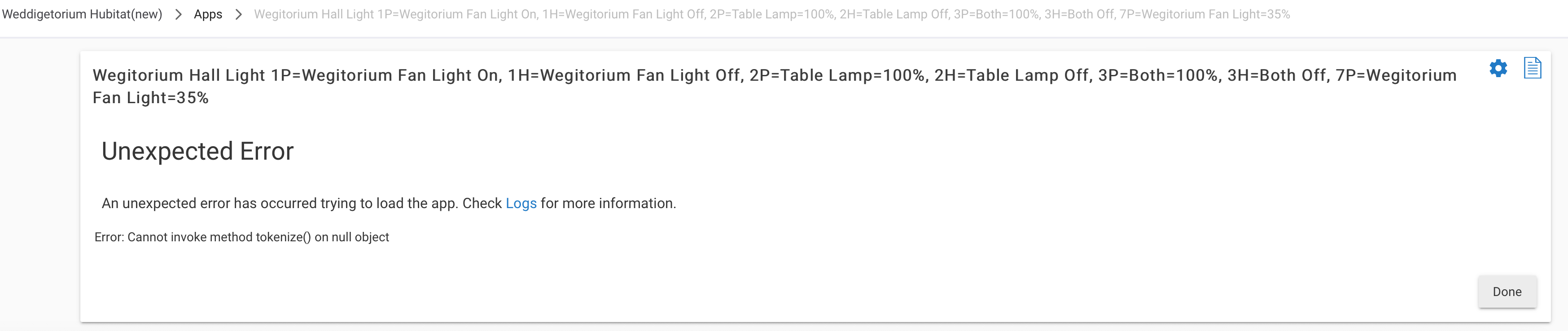This screenshot has height=331, width=1568.
Task: Click the Wegitorium Hall Light app title
Action: [x=774, y=86]
